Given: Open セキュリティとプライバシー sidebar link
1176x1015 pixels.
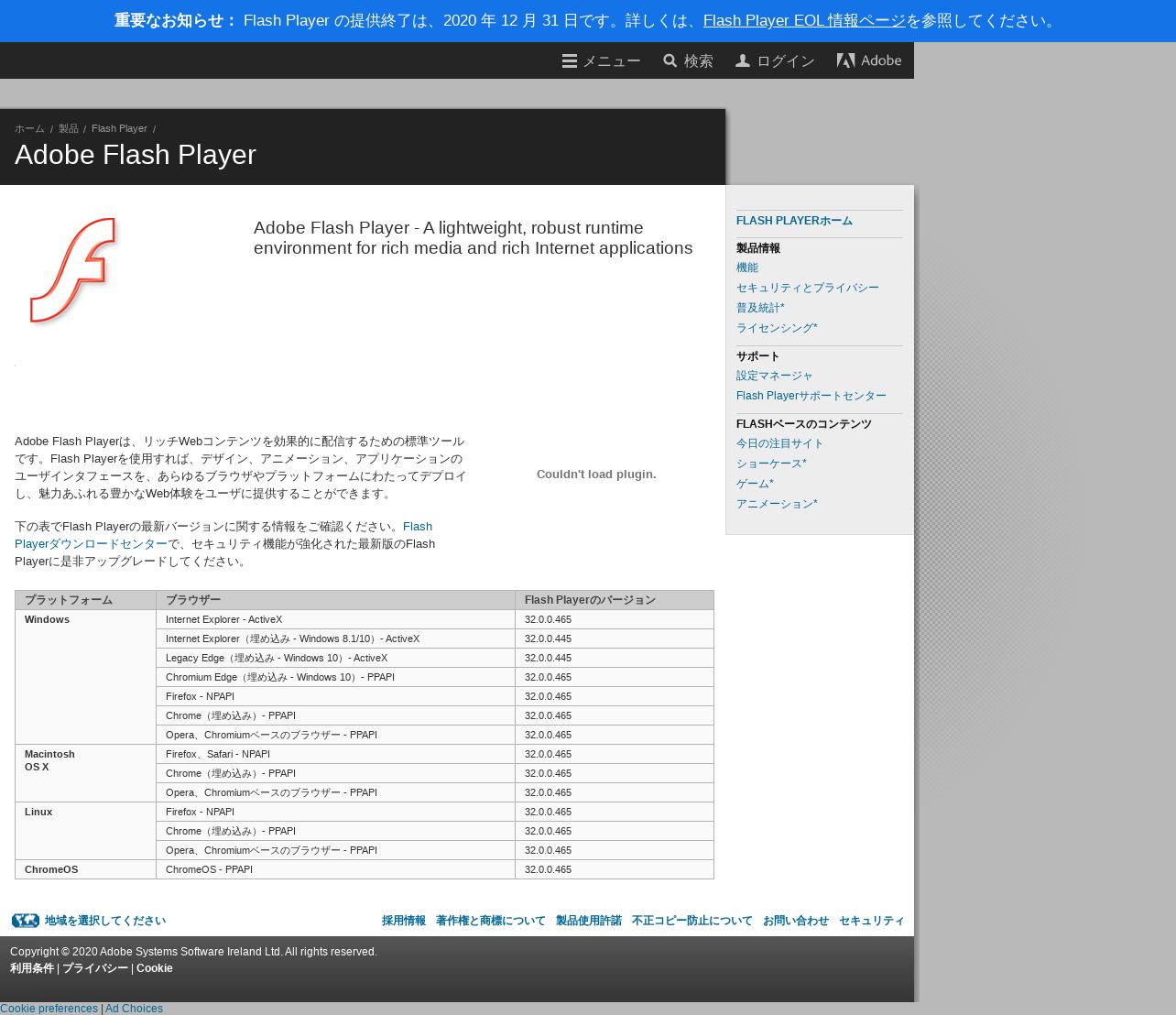Looking at the screenshot, I should click(x=808, y=288).
